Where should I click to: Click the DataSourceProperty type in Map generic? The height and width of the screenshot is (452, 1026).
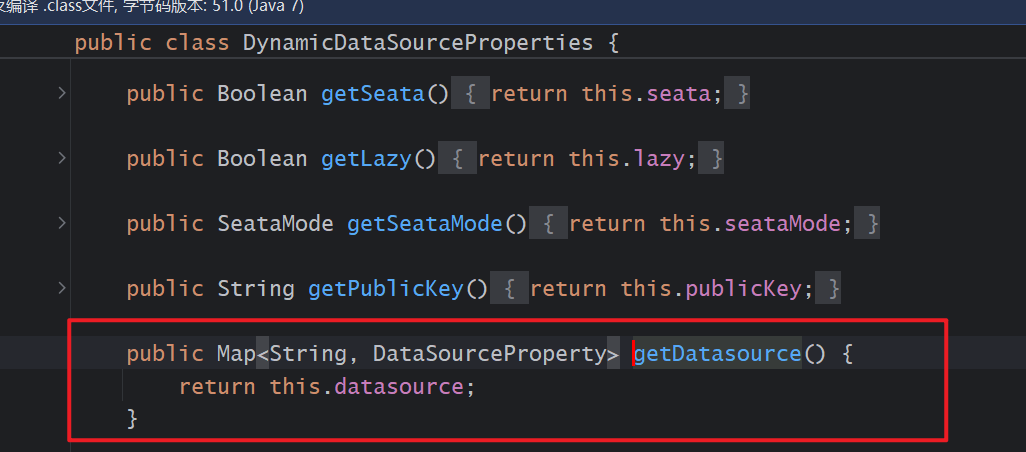click(489, 354)
